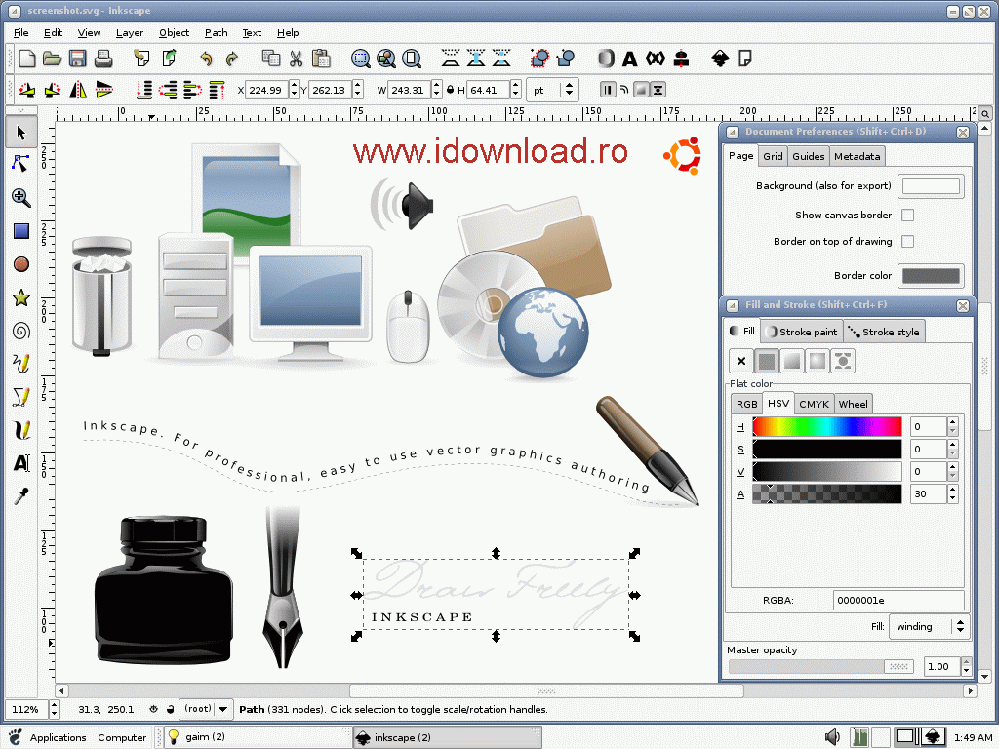Open Text and Font dialog icon
Screen dimensions: 999x749
(x=629, y=59)
